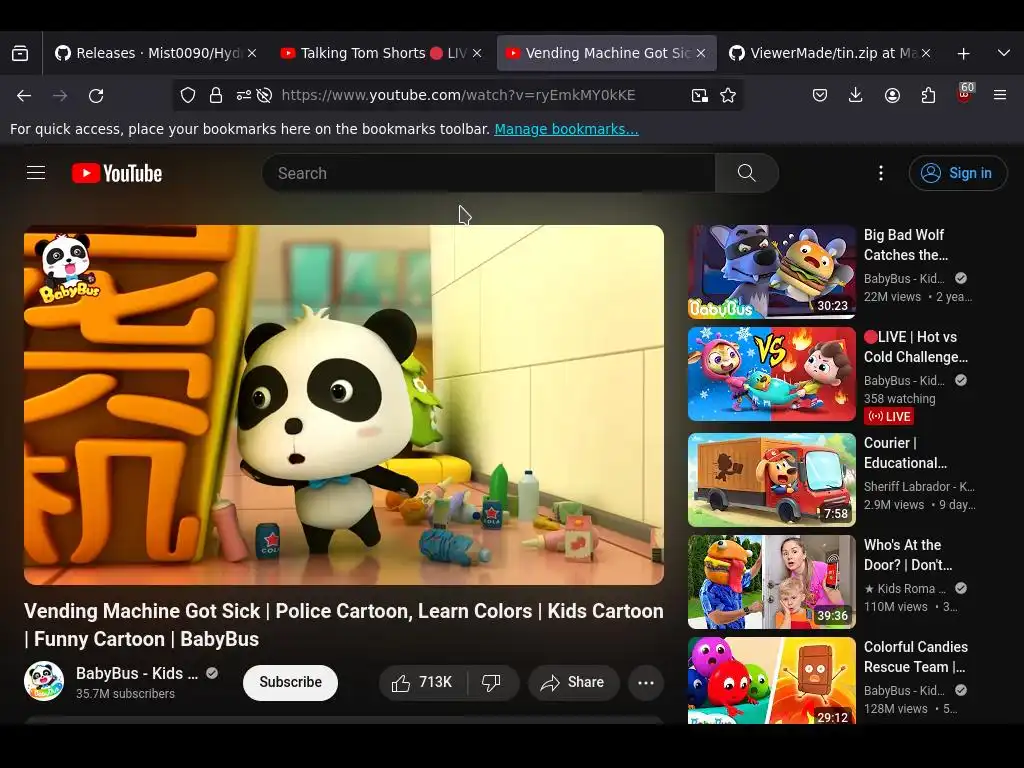1024x768 pixels.
Task: Open tracking protection shield icon
Action: [188, 95]
